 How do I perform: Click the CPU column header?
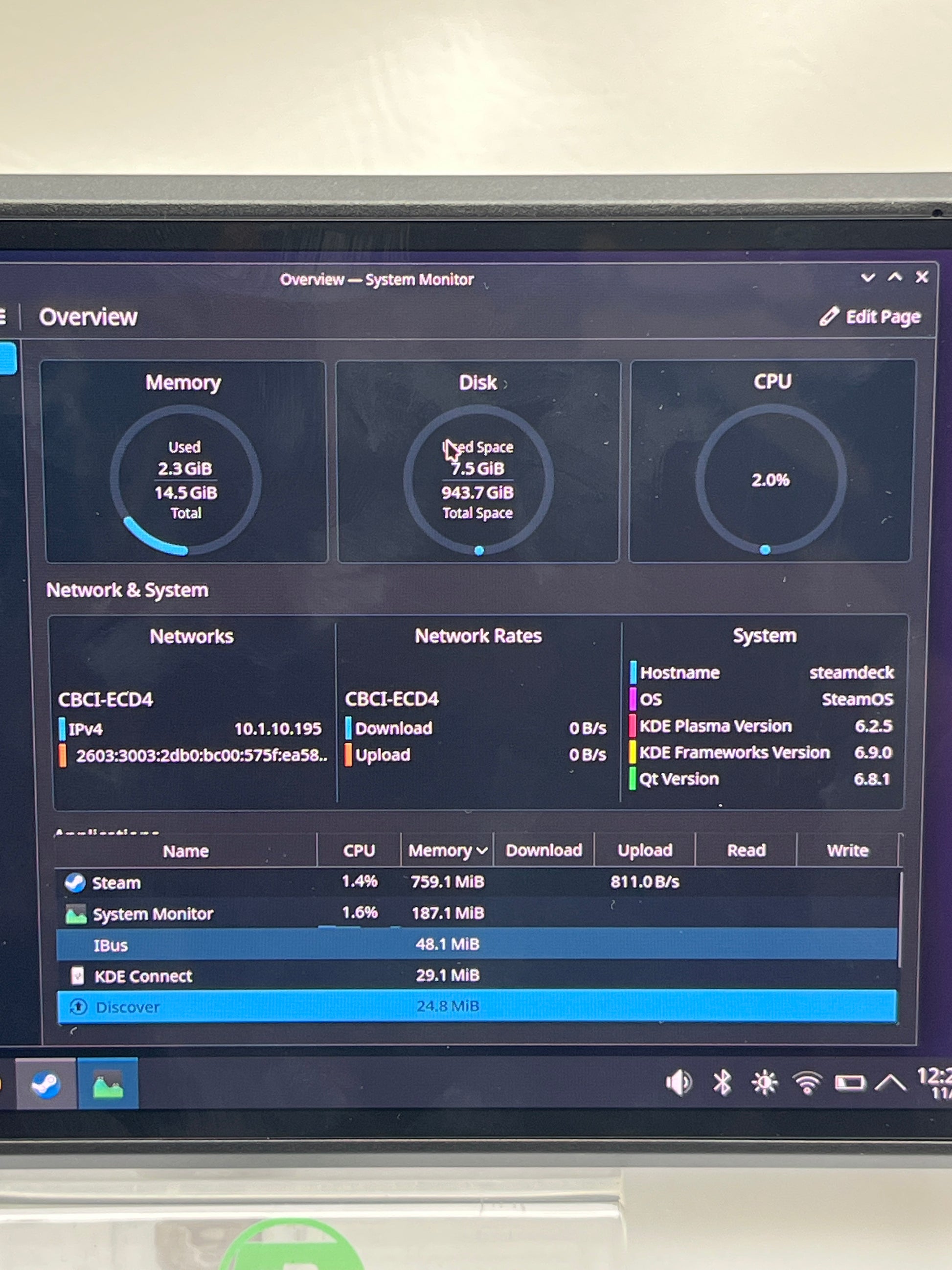(359, 850)
